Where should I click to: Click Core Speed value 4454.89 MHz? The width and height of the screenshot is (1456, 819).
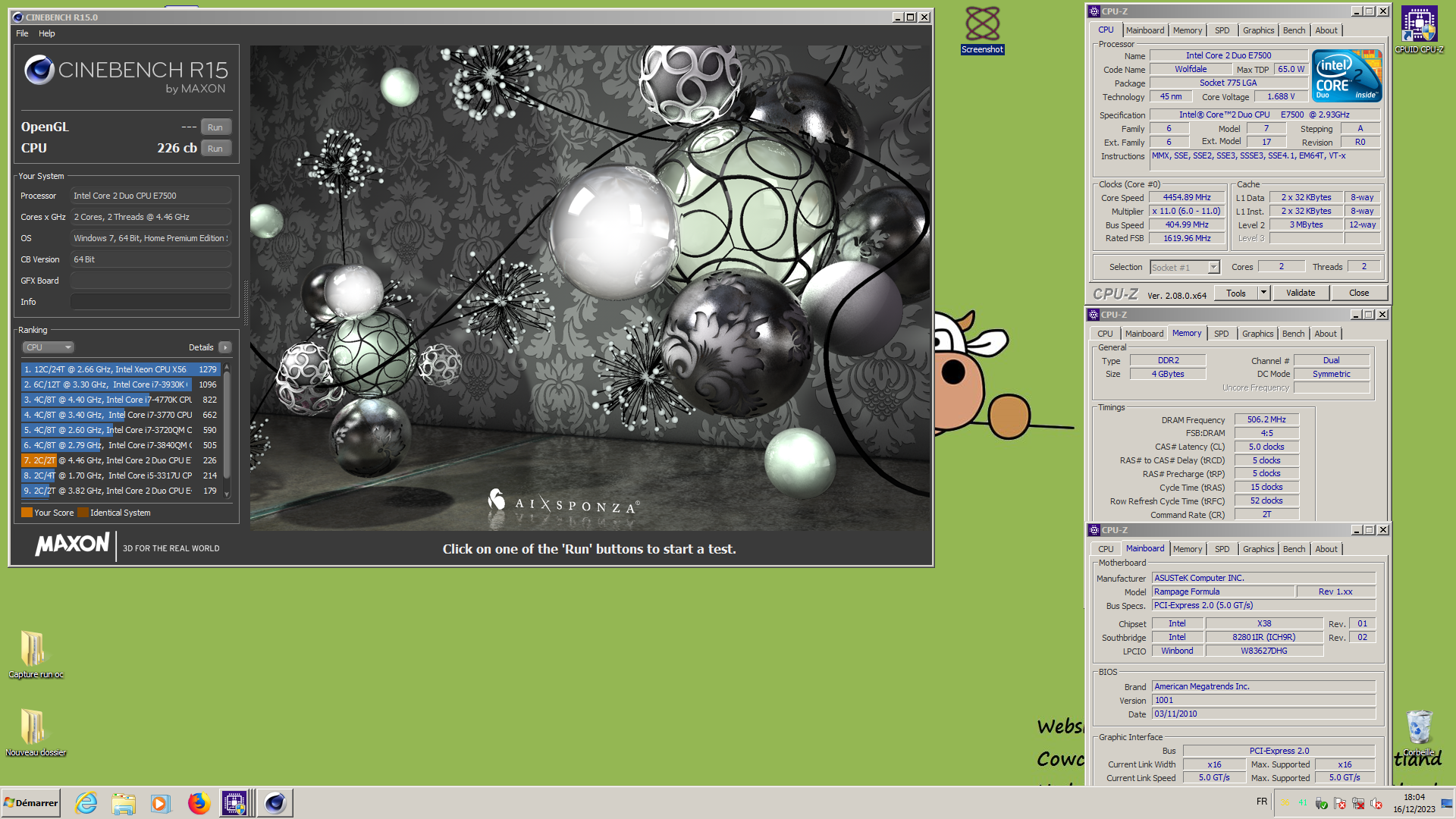[1187, 197]
